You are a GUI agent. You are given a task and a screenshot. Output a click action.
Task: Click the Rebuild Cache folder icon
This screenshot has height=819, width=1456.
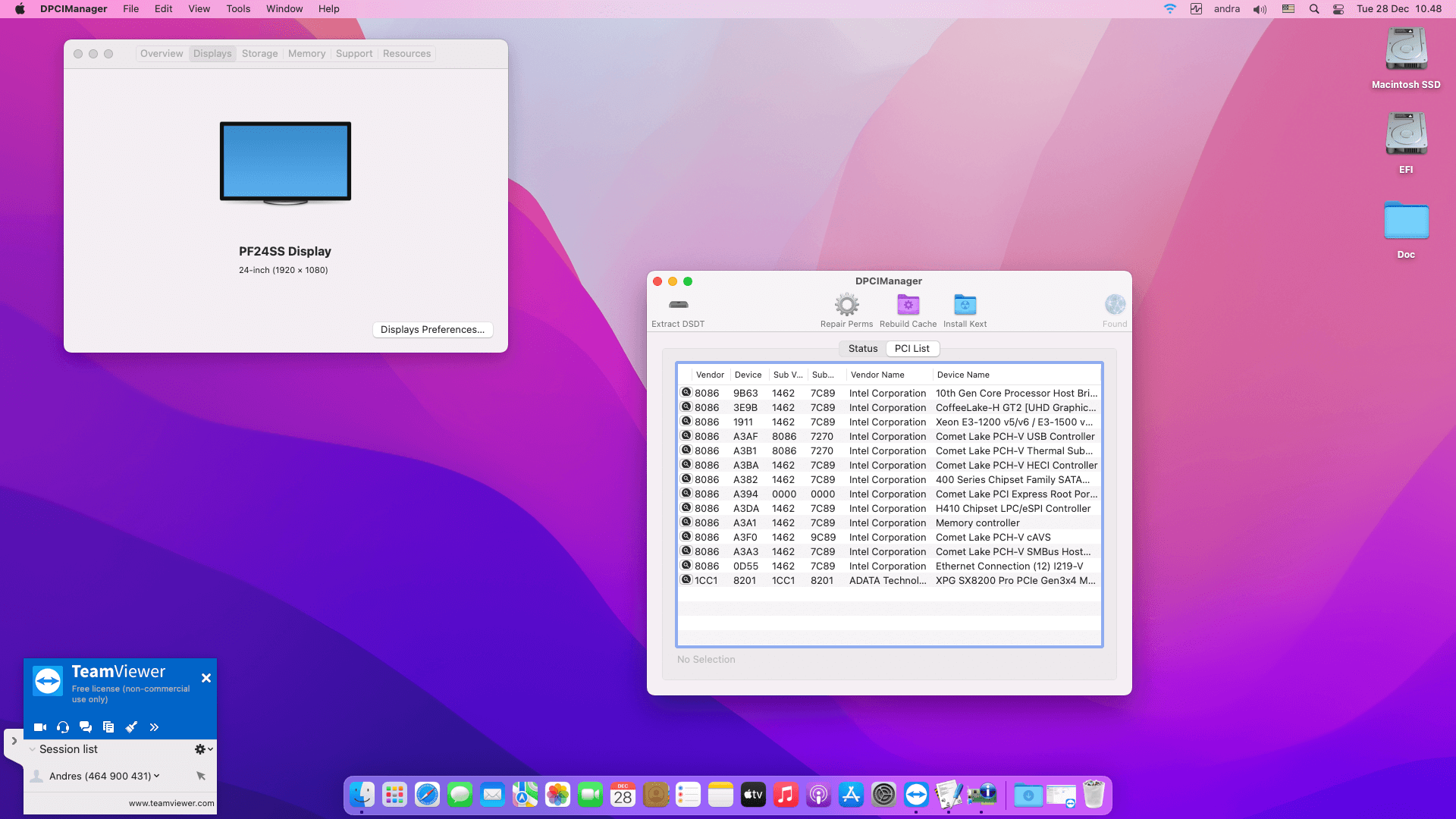pyautogui.click(x=908, y=305)
